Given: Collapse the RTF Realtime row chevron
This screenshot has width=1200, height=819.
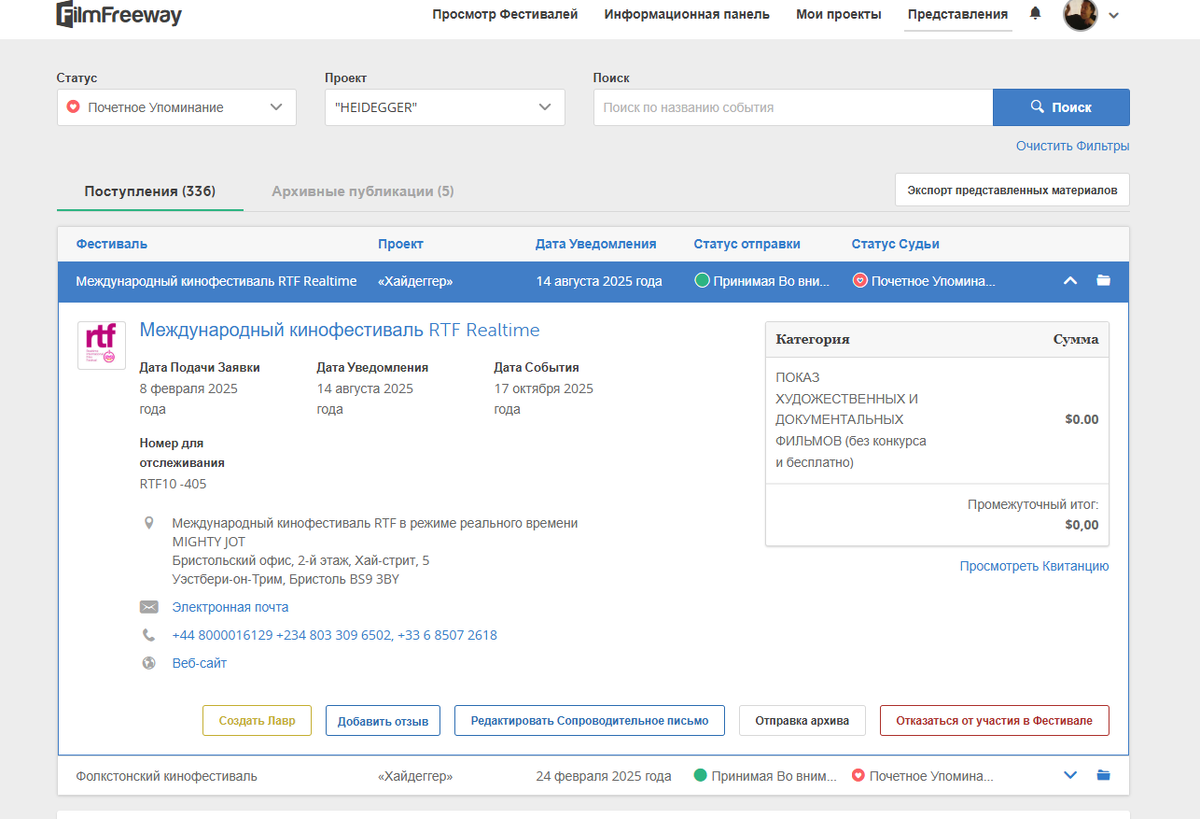Looking at the screenshot, I should 1070,281.
